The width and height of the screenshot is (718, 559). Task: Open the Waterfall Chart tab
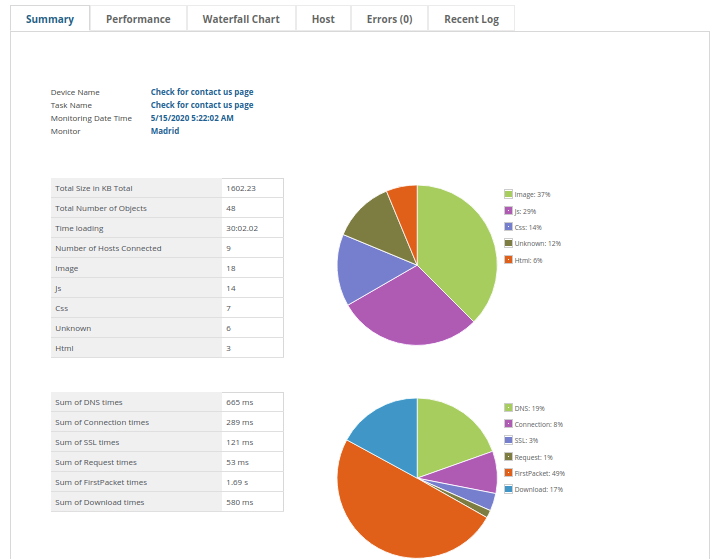pos(241,19)
